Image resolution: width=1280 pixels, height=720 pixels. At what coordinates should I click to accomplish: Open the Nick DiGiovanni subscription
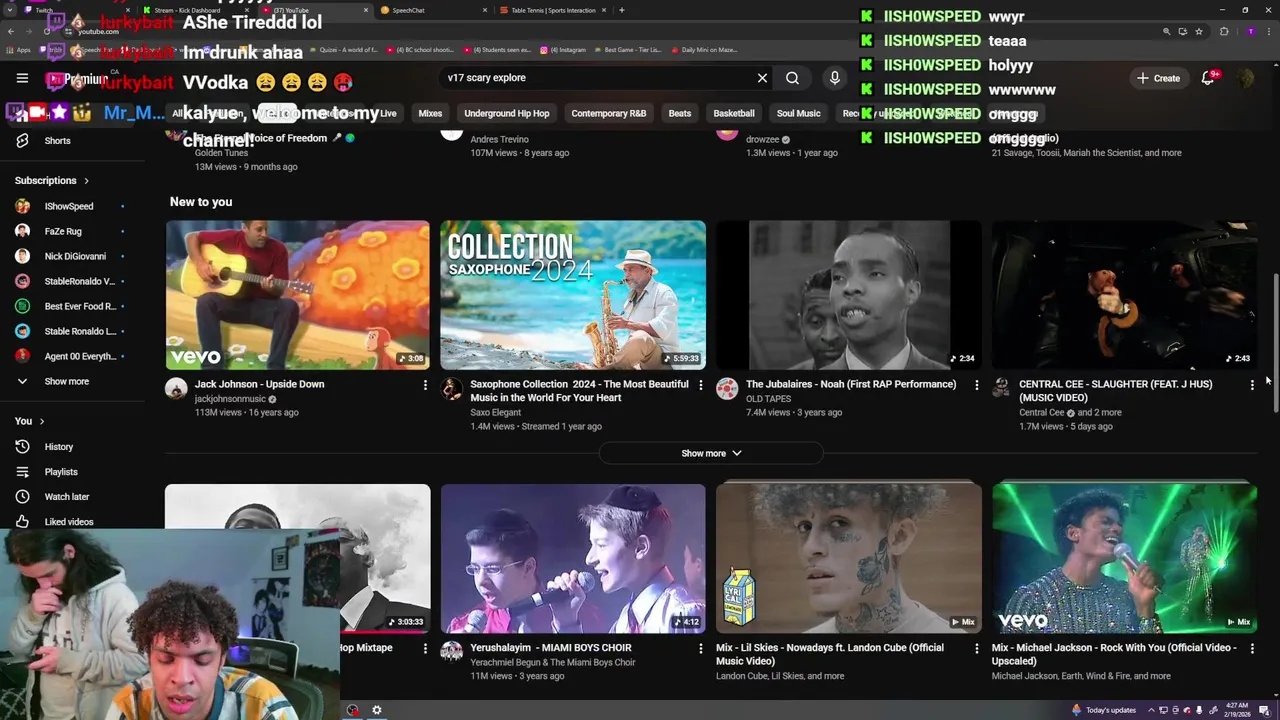coord(70,256)
